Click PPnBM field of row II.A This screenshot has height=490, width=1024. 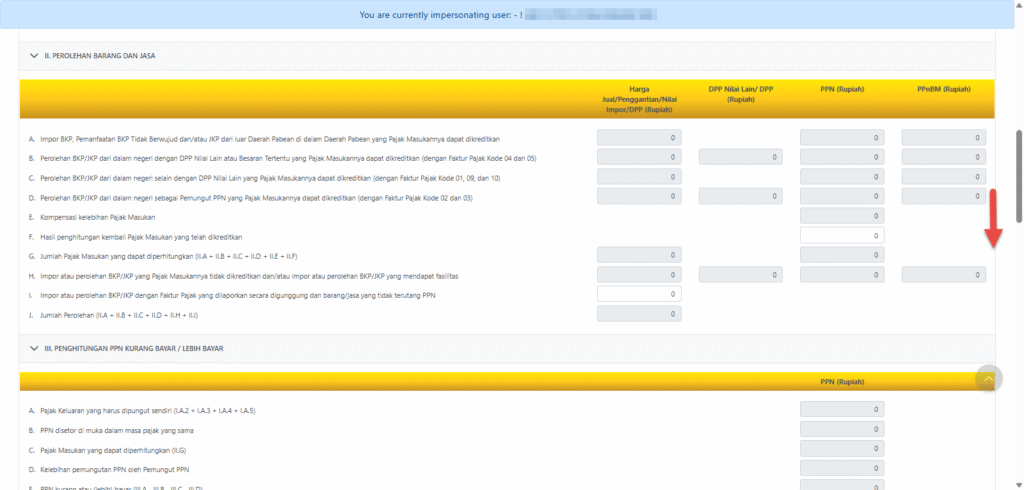943,138
